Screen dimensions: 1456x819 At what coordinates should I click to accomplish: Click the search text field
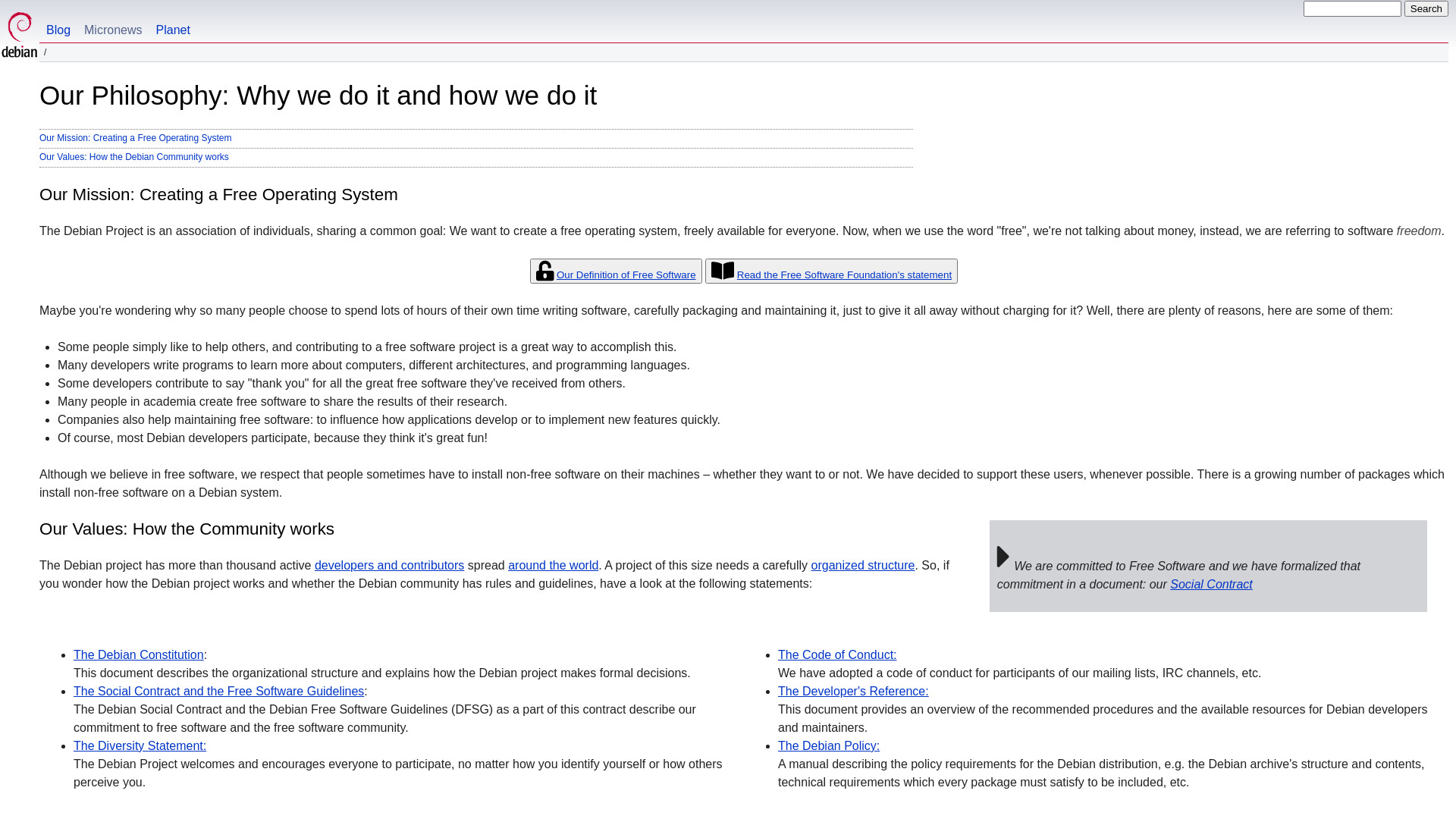click(1352, 9)
